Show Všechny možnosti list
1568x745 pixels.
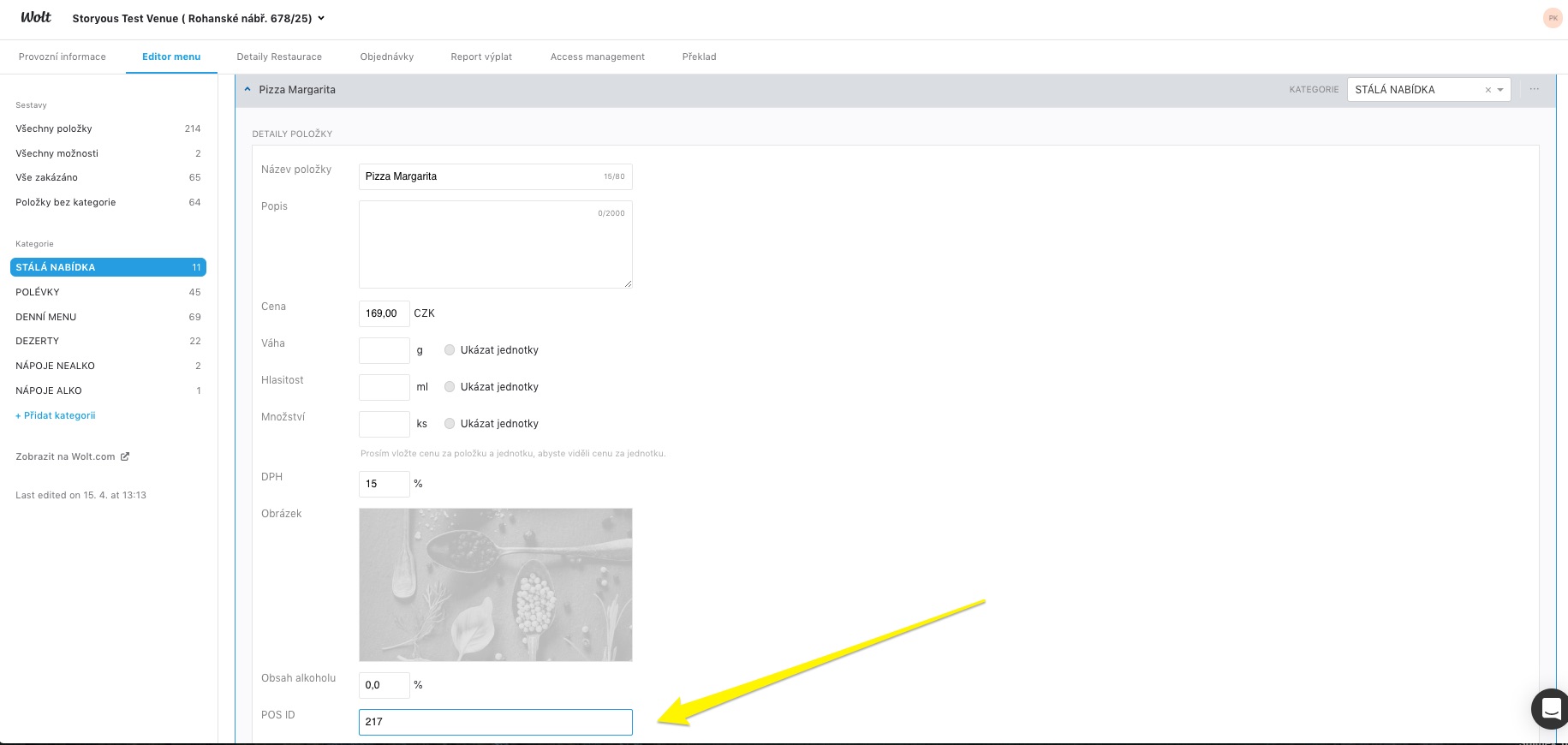[x=108, y=153]
